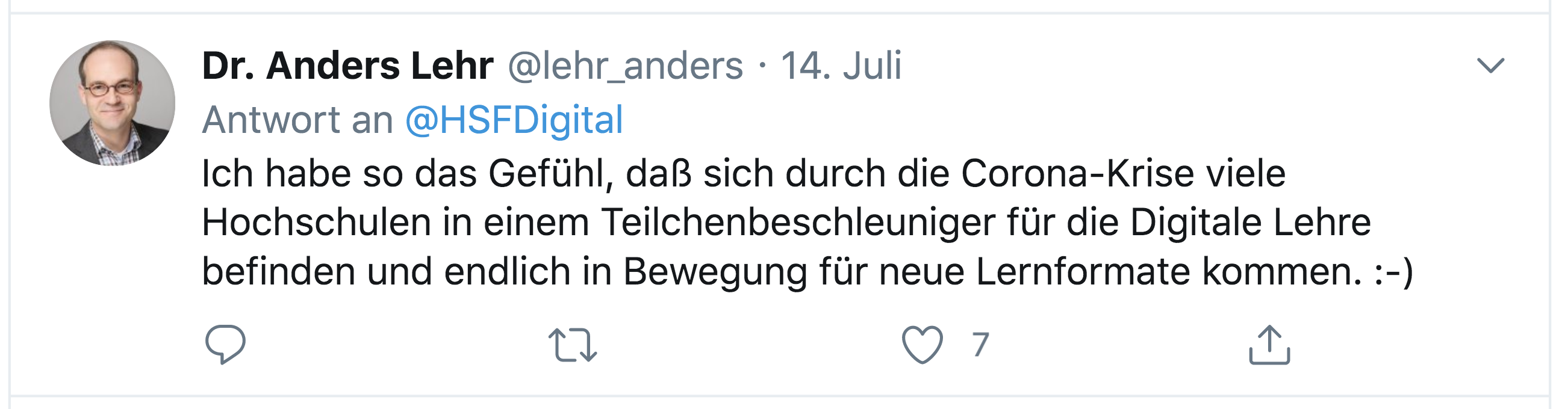Click the phrase "Digitale Lehre" in the tweet
This screenshot has height=409, width=1568.
(x=1250, y=223)
